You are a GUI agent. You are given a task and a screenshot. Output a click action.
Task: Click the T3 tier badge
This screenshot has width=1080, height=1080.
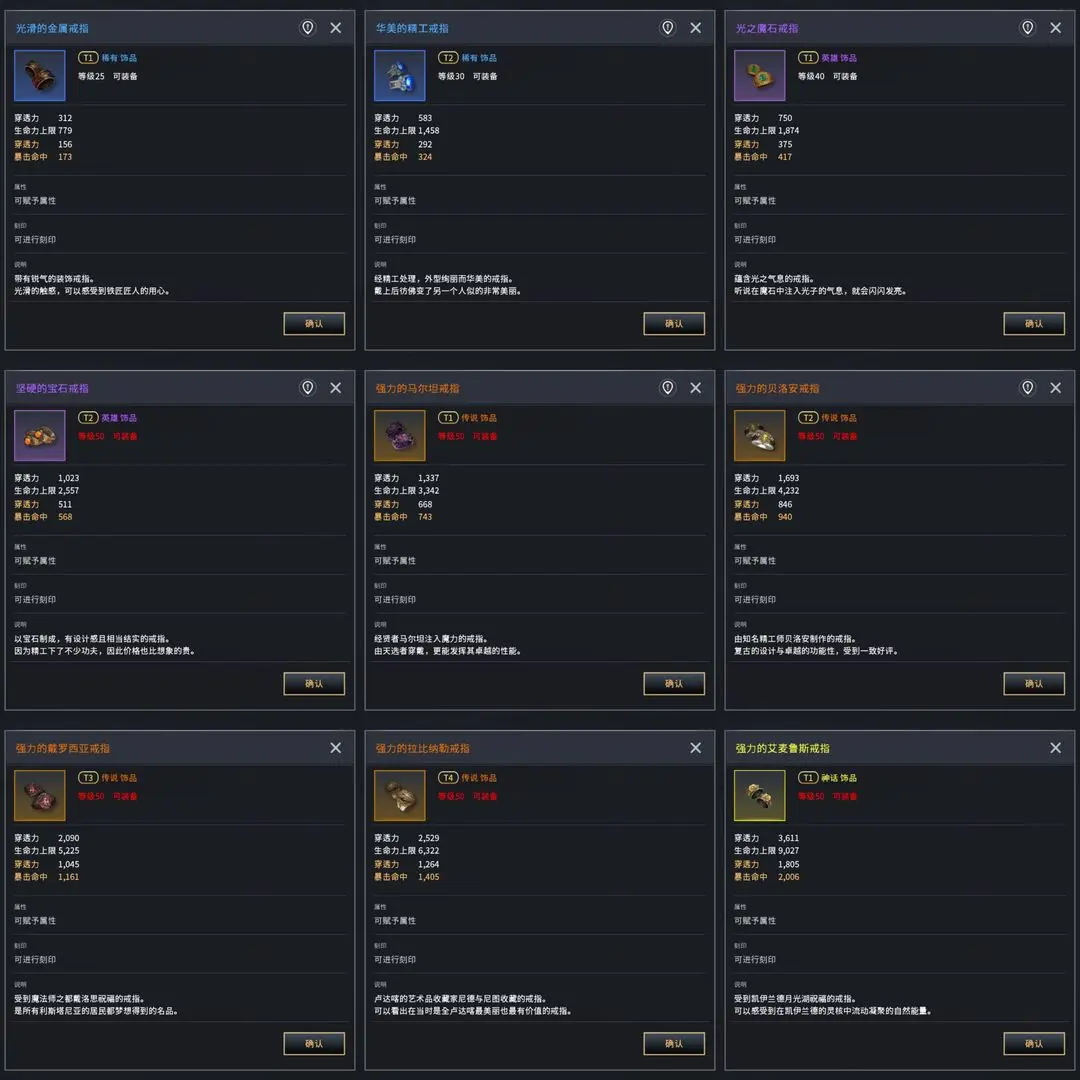[88, 778]
